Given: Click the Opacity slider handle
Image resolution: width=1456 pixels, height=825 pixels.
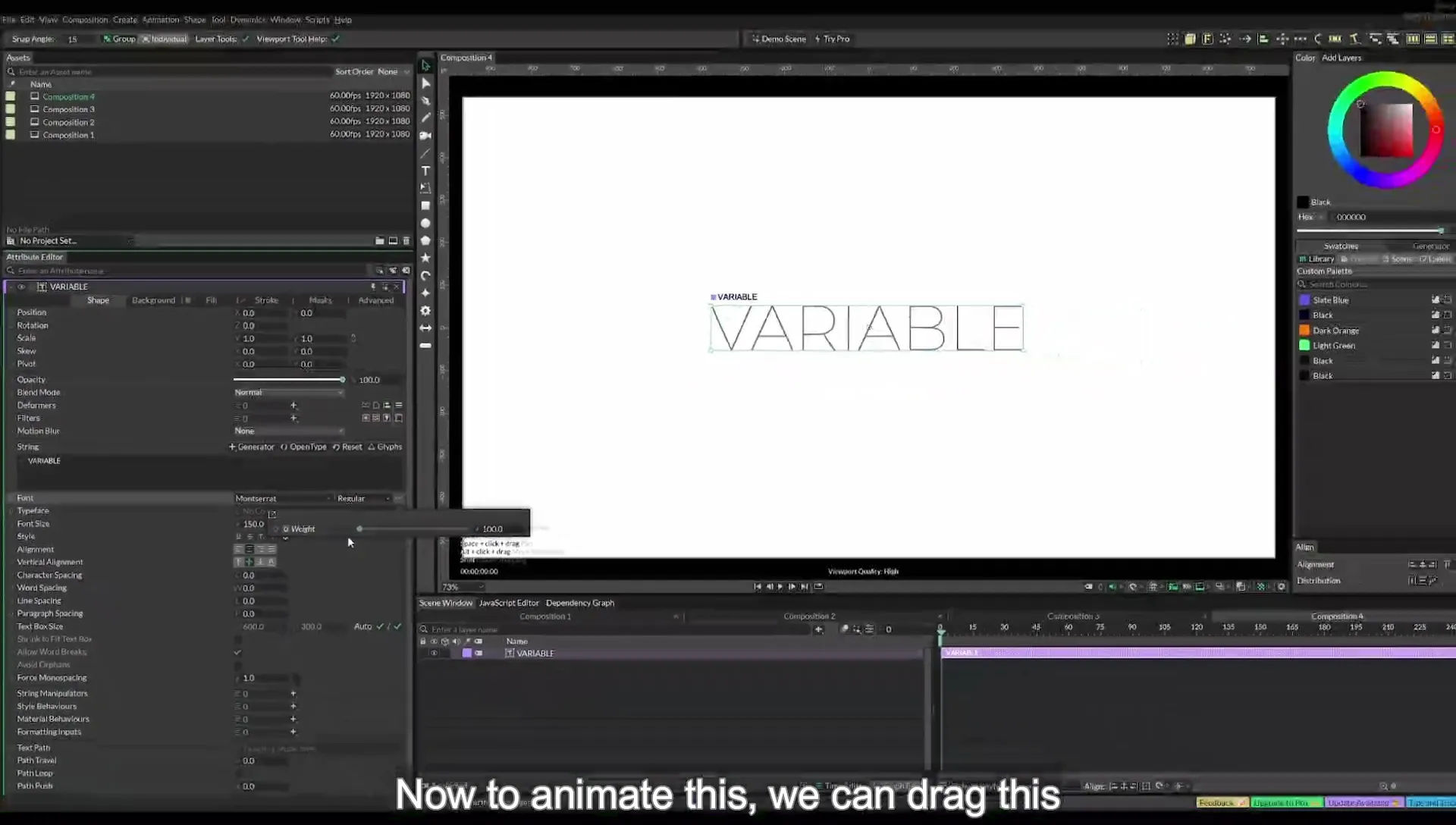Looking at the screenshot, I should point(342,380).
